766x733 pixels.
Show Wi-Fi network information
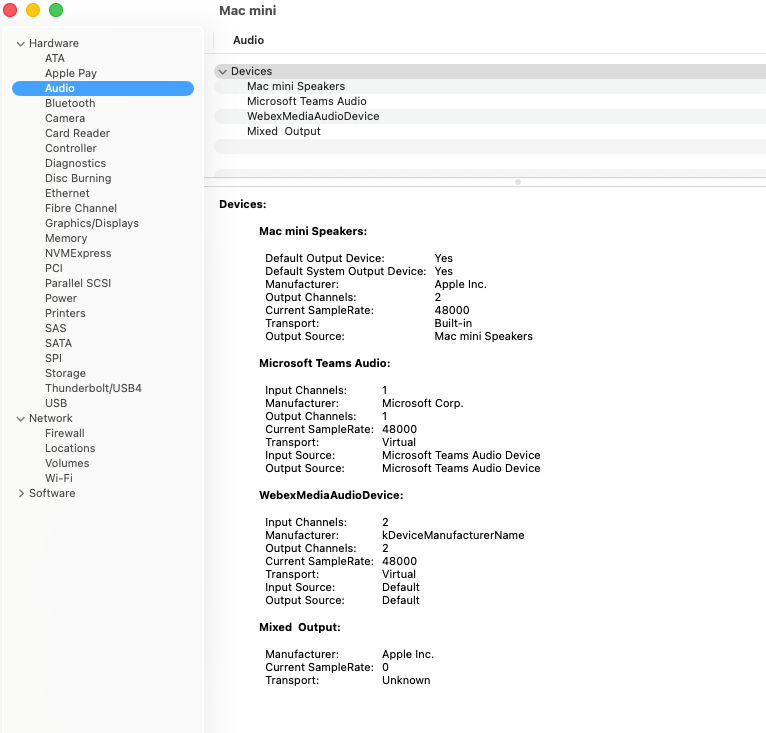pos(59,478)
